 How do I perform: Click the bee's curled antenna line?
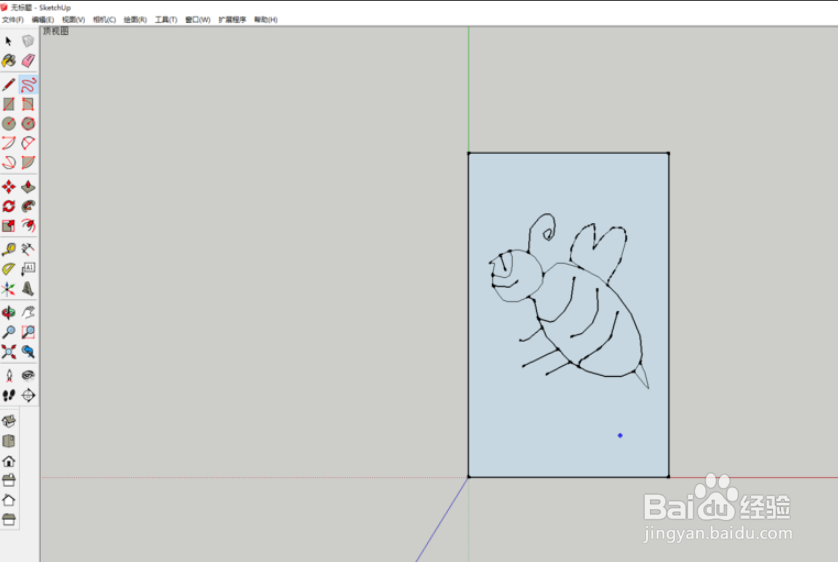tap(542, 231)
